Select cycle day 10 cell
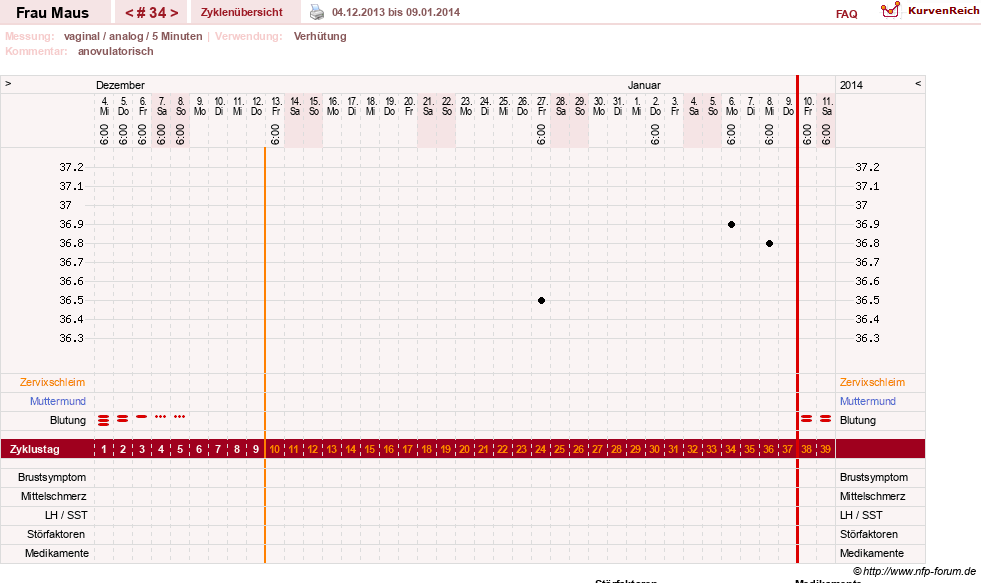The height and width of the screenshot is (583, 981). [275, 449]
